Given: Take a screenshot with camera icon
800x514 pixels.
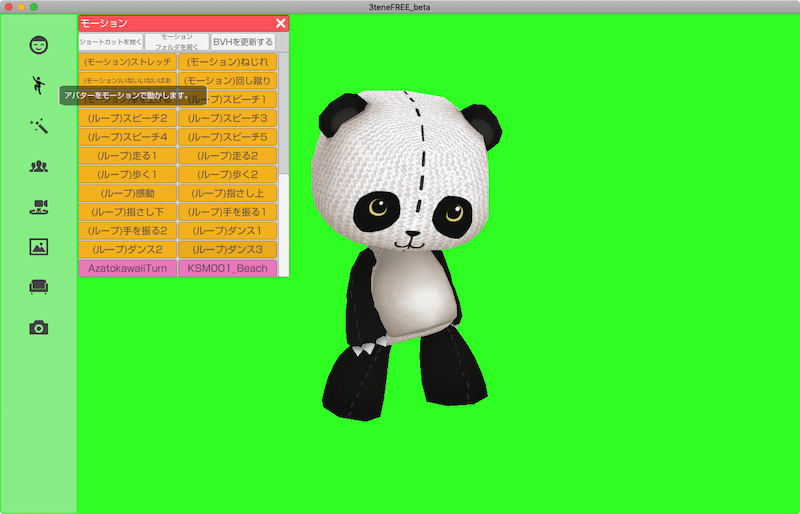Looking at the screenshot, I should [x=39, y=328].
